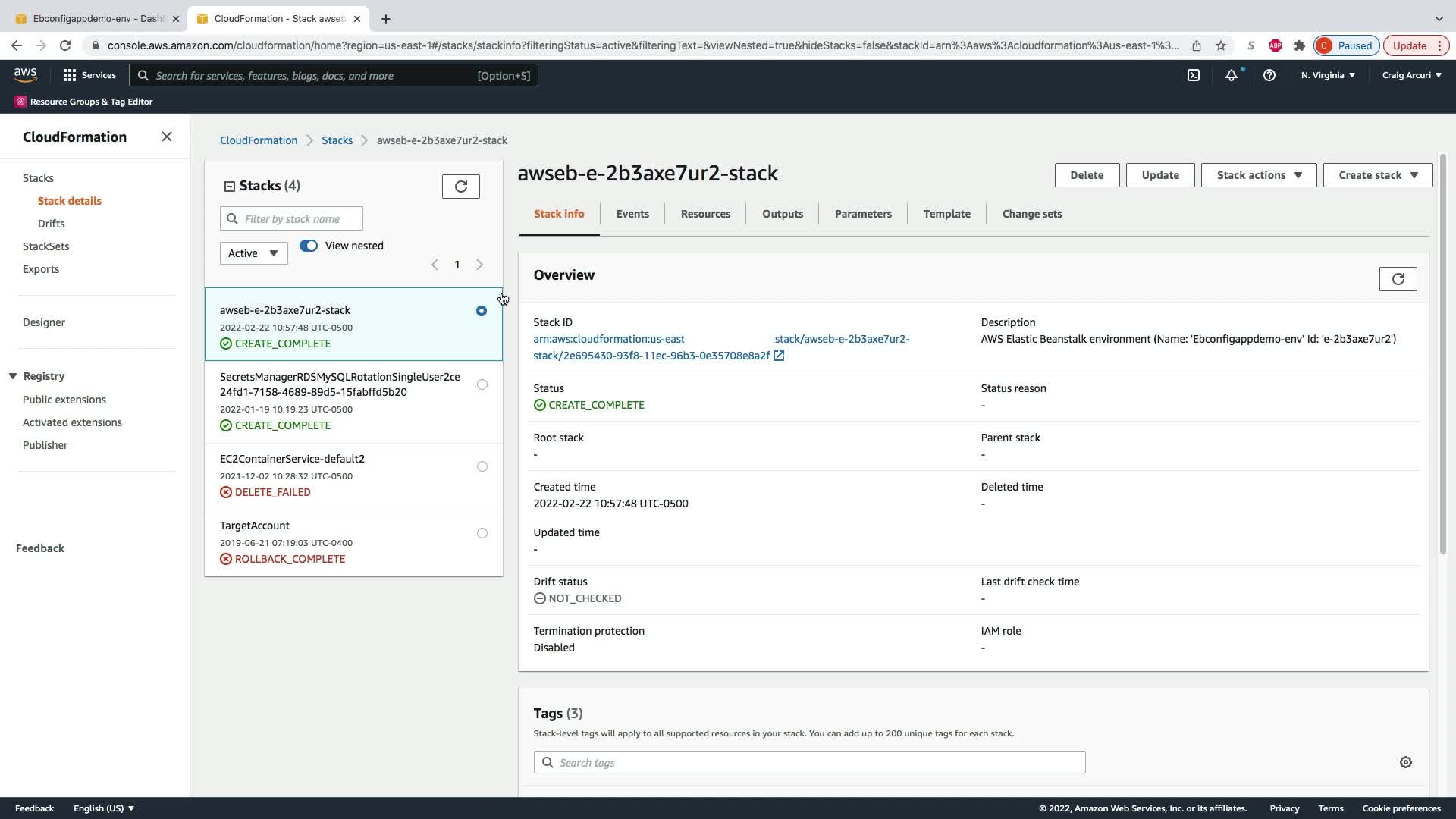Click the Delete stack button

pyautogui.click(x=1086, y=175)
